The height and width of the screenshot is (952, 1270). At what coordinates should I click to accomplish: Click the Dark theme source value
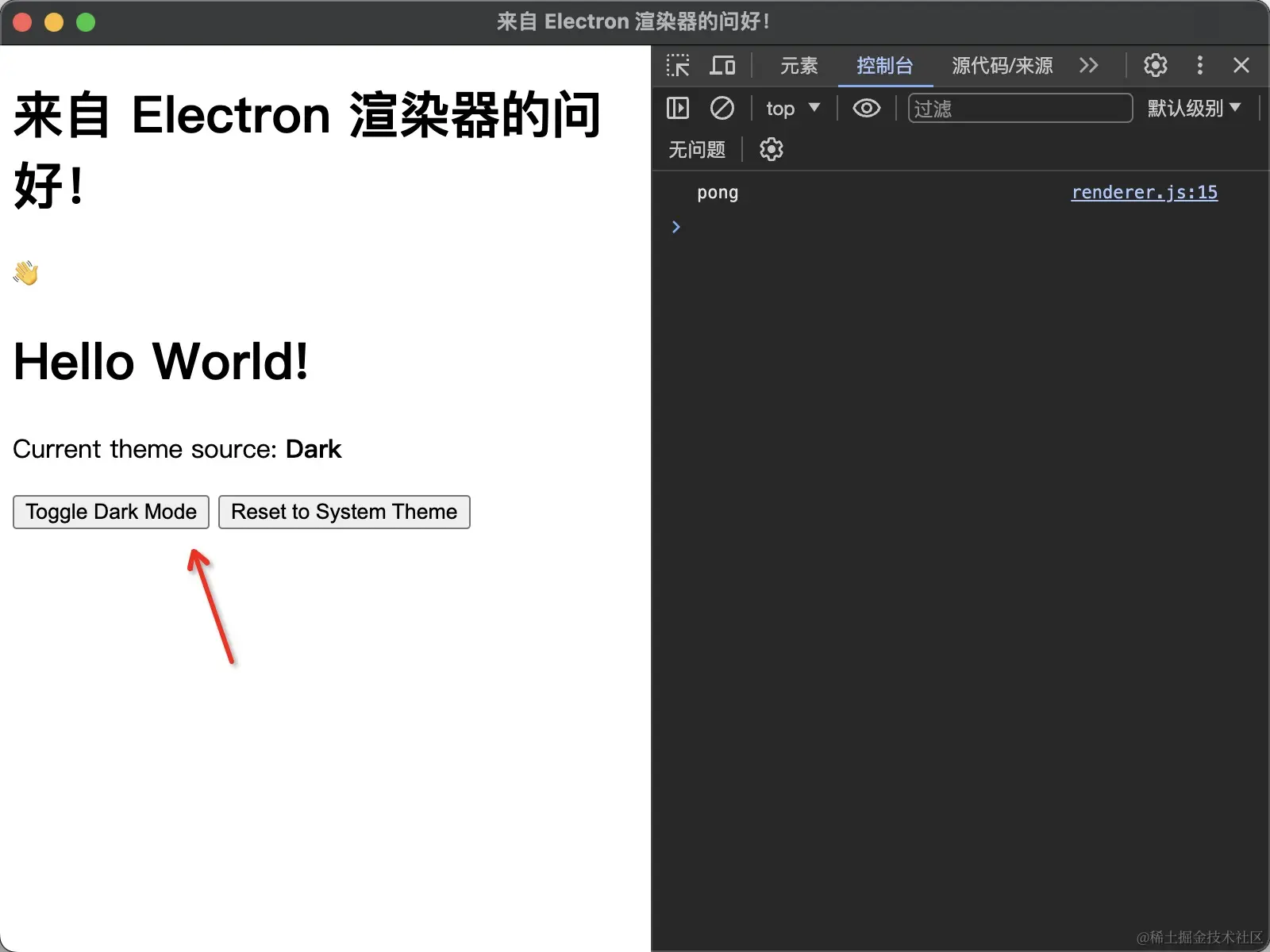[x=314, y=449]
